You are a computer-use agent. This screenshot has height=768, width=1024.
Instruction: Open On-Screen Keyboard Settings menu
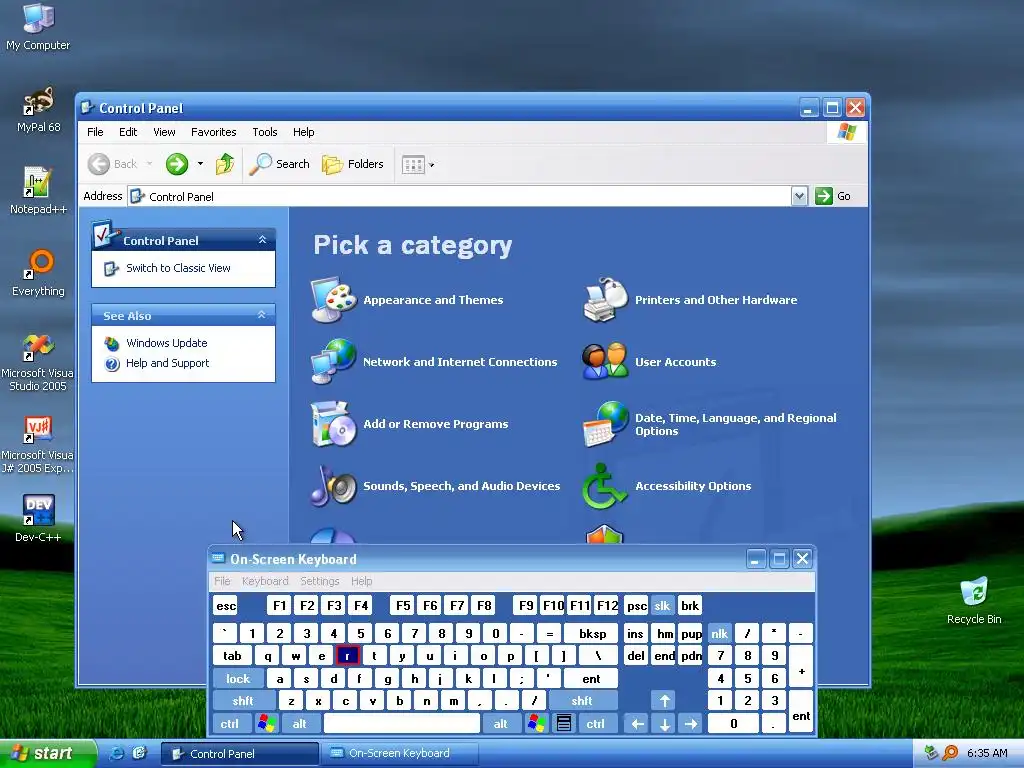pyautogui.click(x=320, y=581)
